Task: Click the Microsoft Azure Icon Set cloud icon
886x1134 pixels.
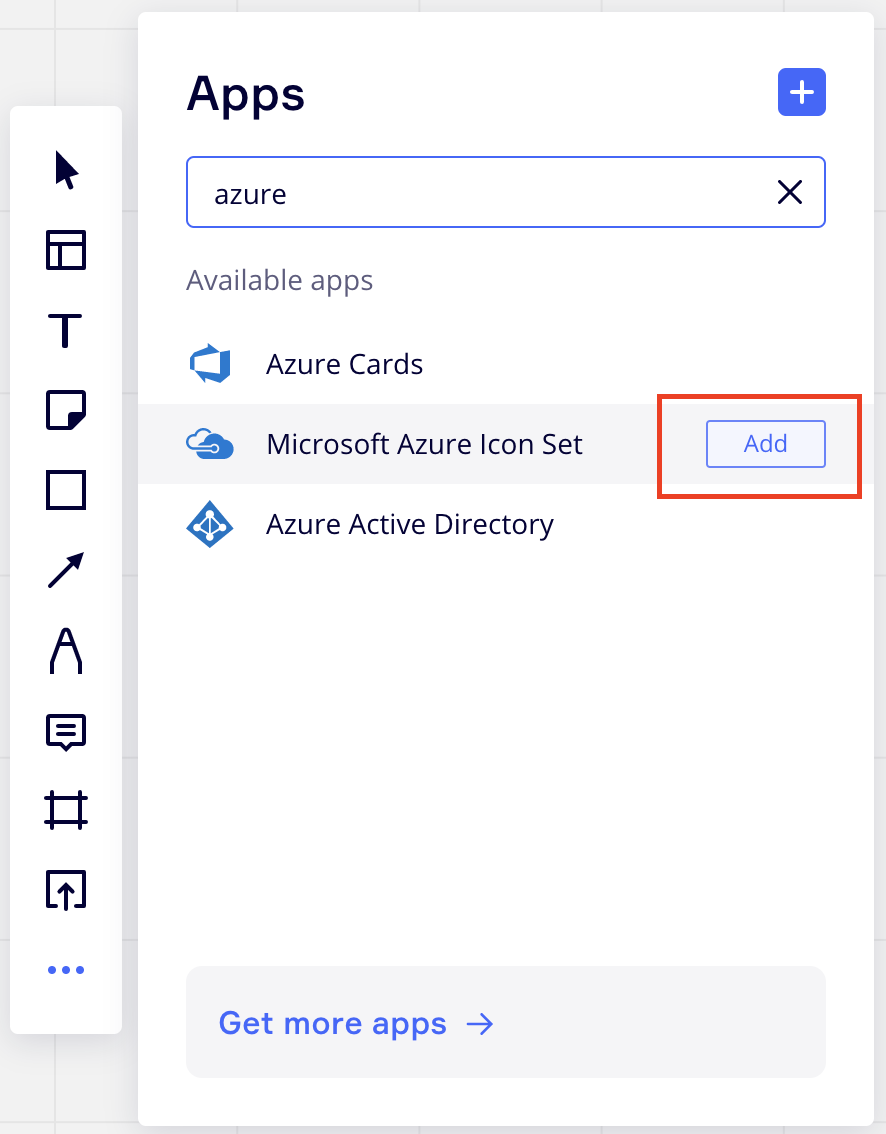Action: pos(210,444)
